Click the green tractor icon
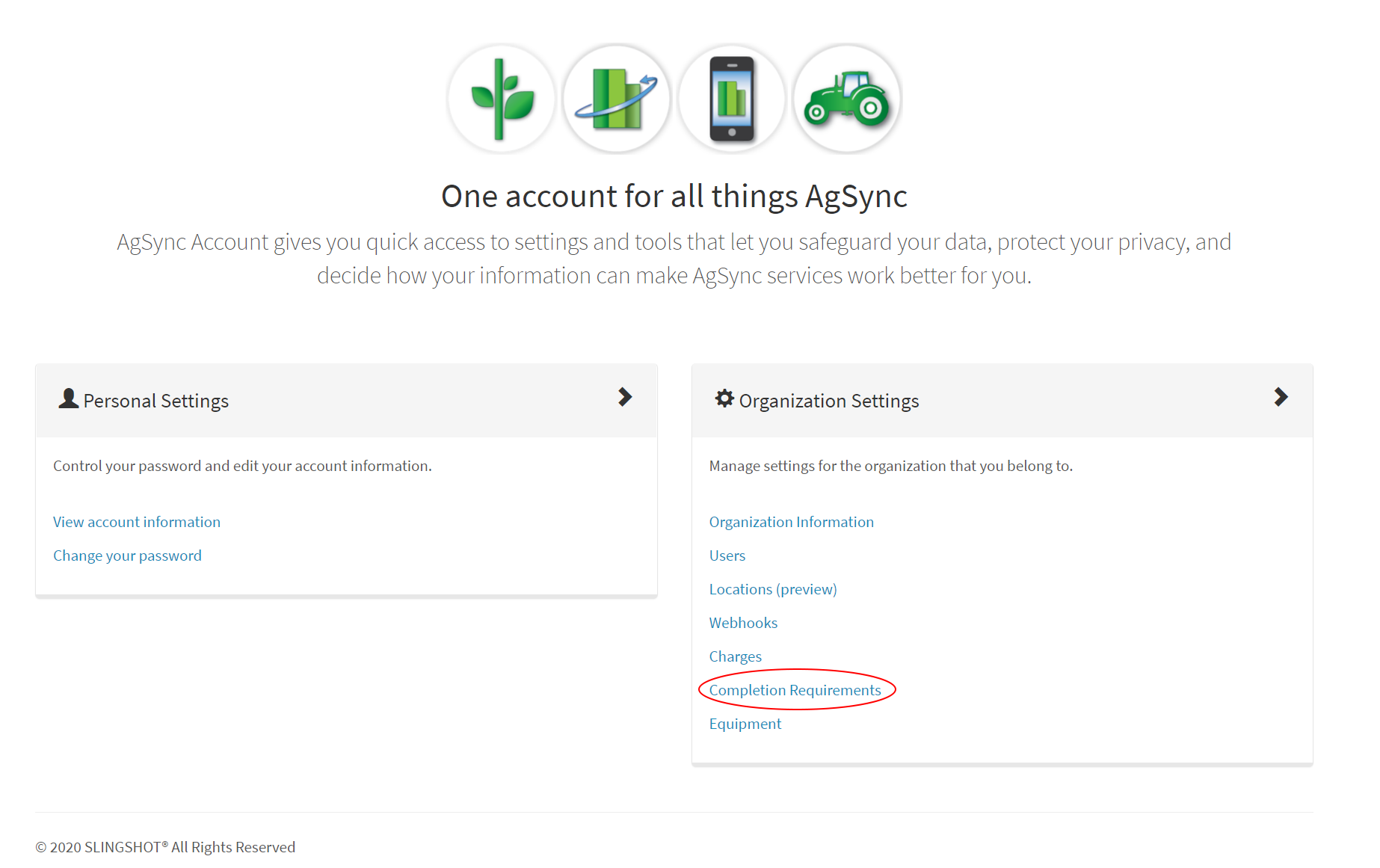 [847, 99]
